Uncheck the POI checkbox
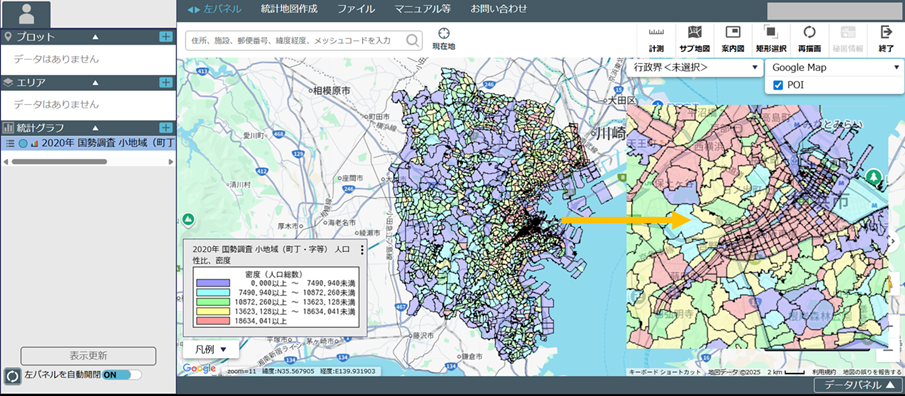The image size is (905, 396). 777,85
